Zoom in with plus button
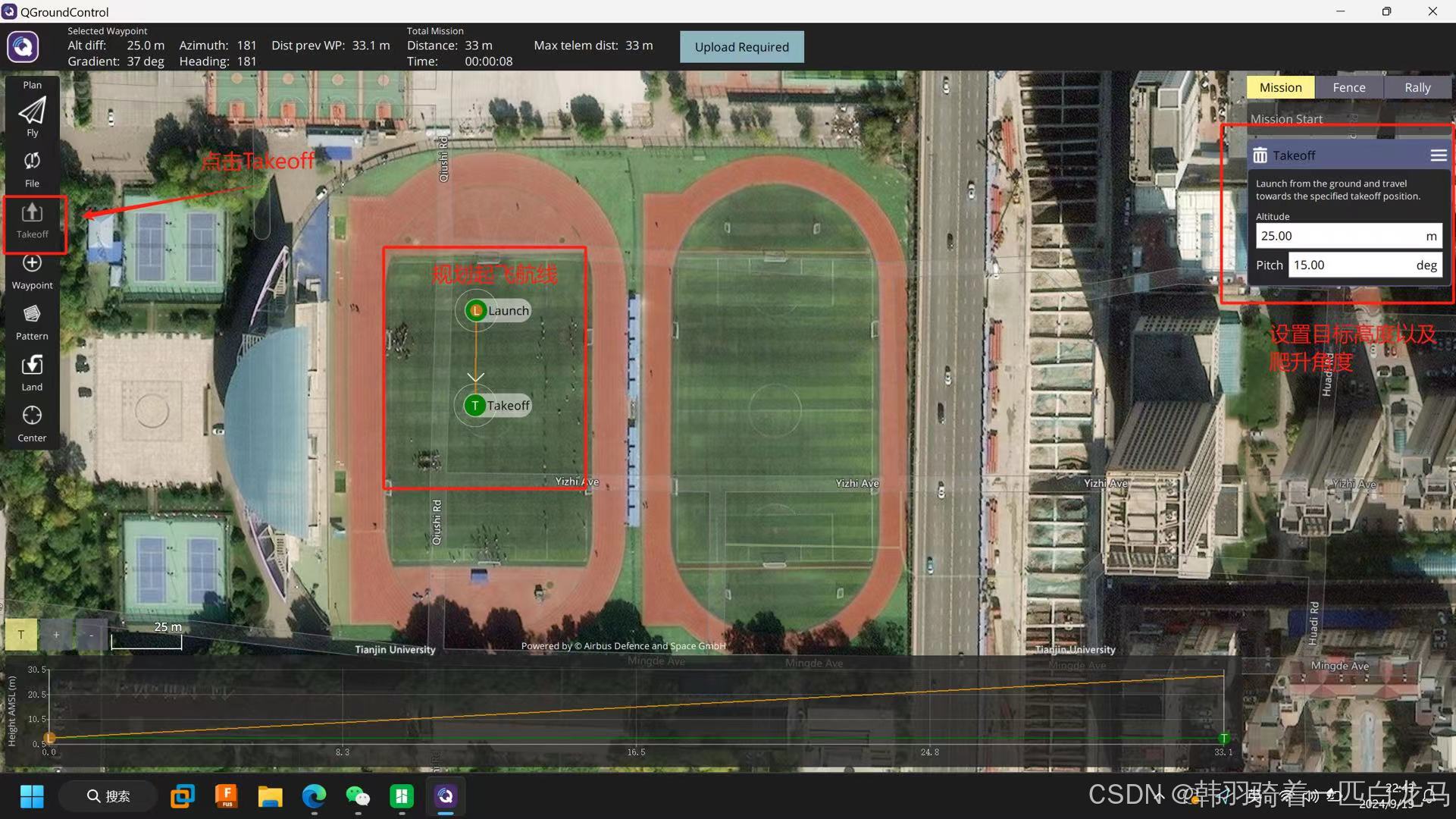This screenshot has height=819, width=1456. tap(56, 635)
